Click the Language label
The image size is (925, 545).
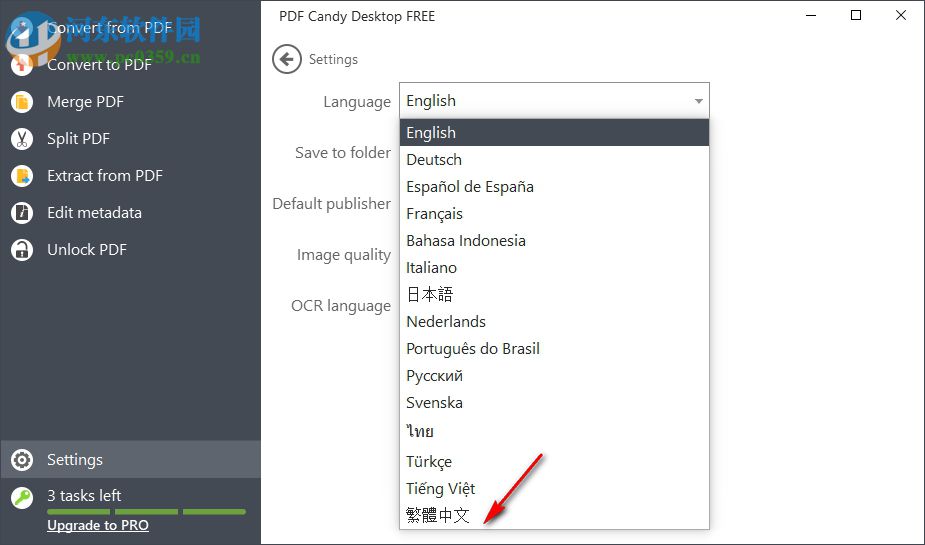tap(357, 102)
